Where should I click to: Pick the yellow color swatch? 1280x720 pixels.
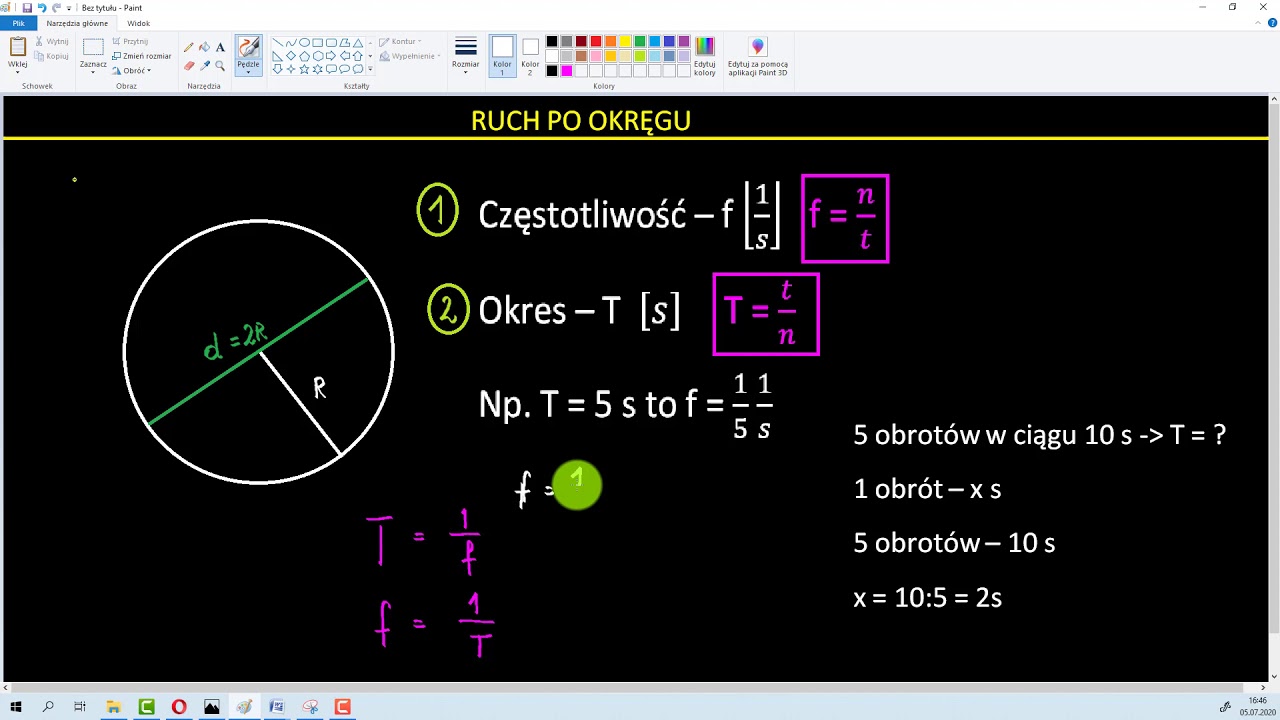625,41
